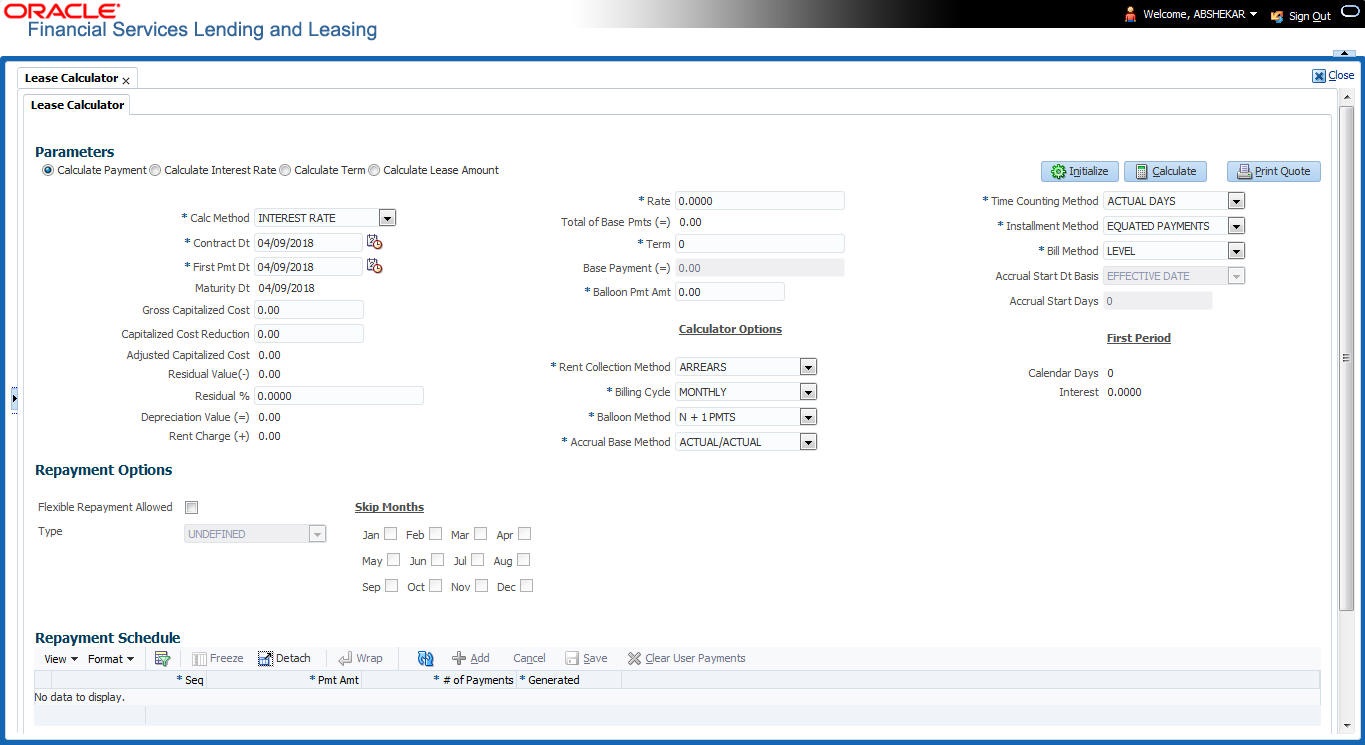
Task: Click the Wrap icon in the schedule toolbar
Action: click(x=360, y=657)
